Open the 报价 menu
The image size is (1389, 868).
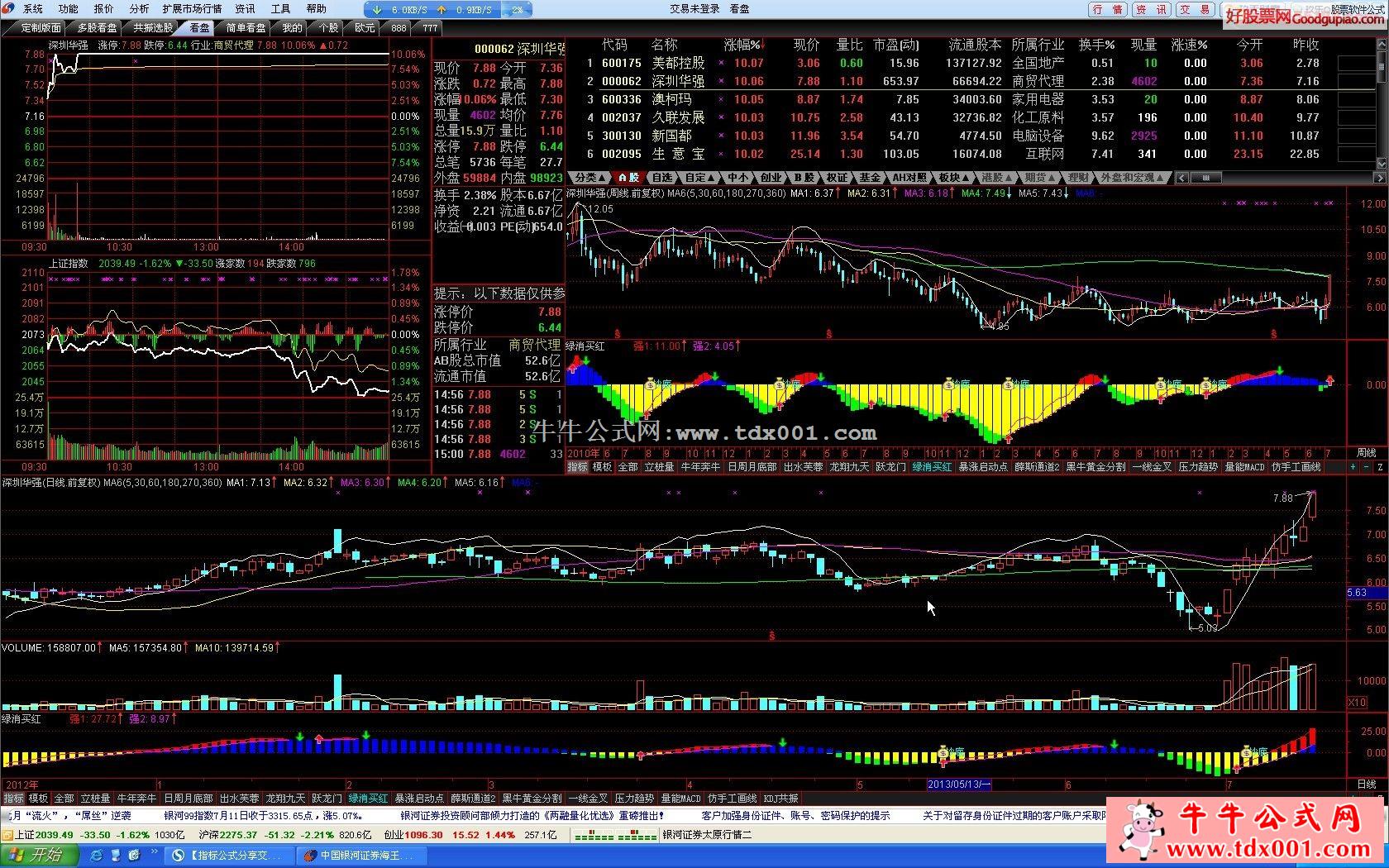tap(104, 9)
